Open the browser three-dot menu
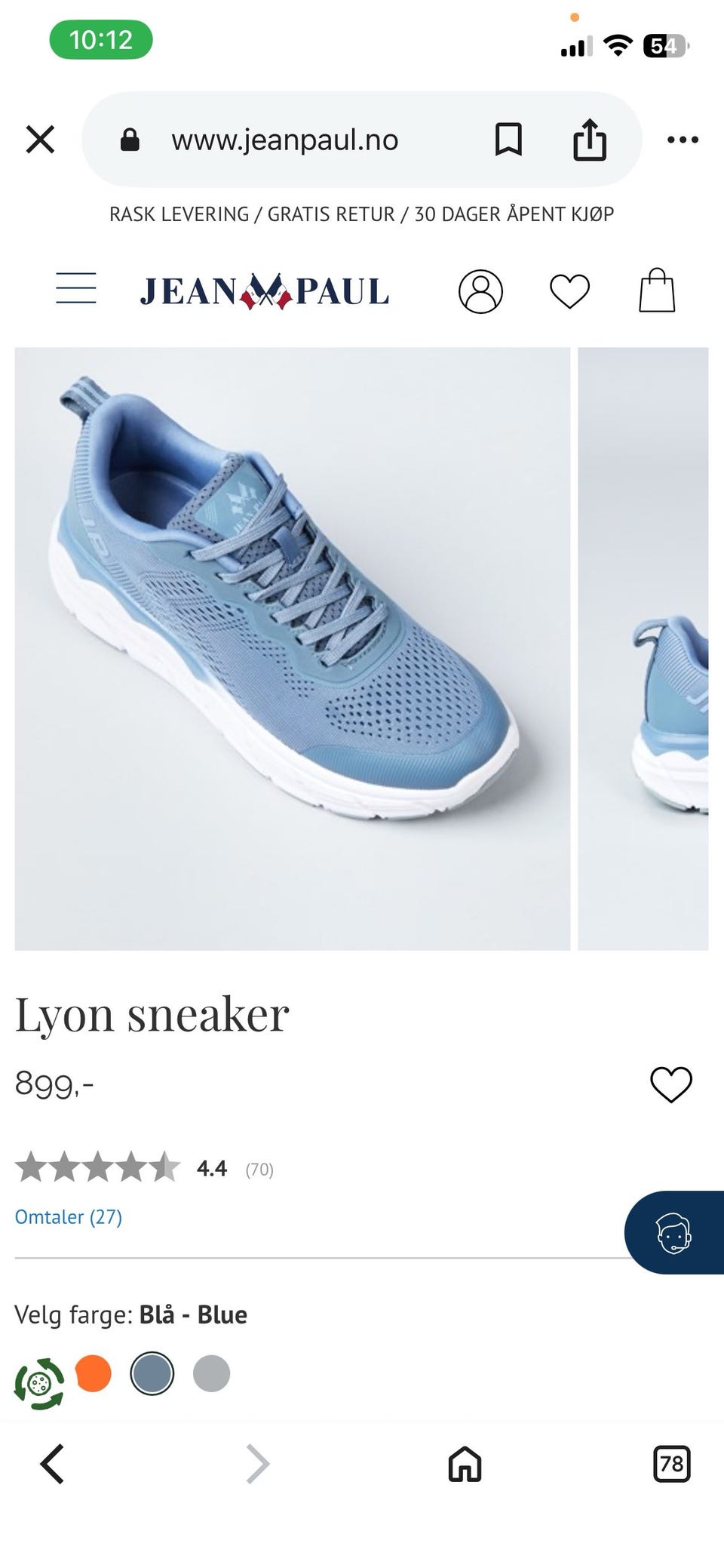Image resolution: width=724 pixels, height=1568 pixels. pos(683,140)
